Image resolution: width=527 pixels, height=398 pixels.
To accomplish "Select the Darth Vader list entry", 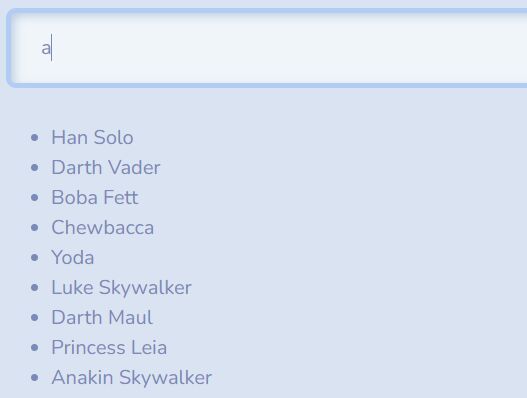I will (x=106, y=167).
